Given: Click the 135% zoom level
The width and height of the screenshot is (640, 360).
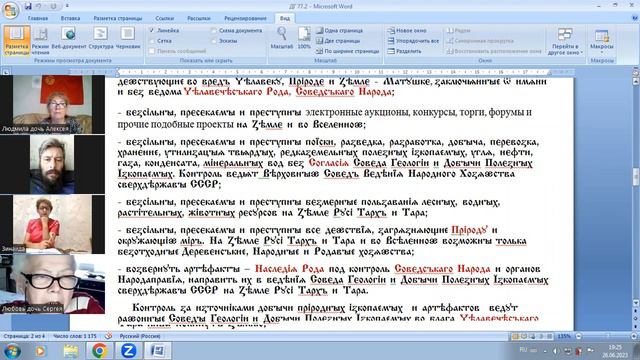Looking at the screenshot, I should tap(564, 336).
